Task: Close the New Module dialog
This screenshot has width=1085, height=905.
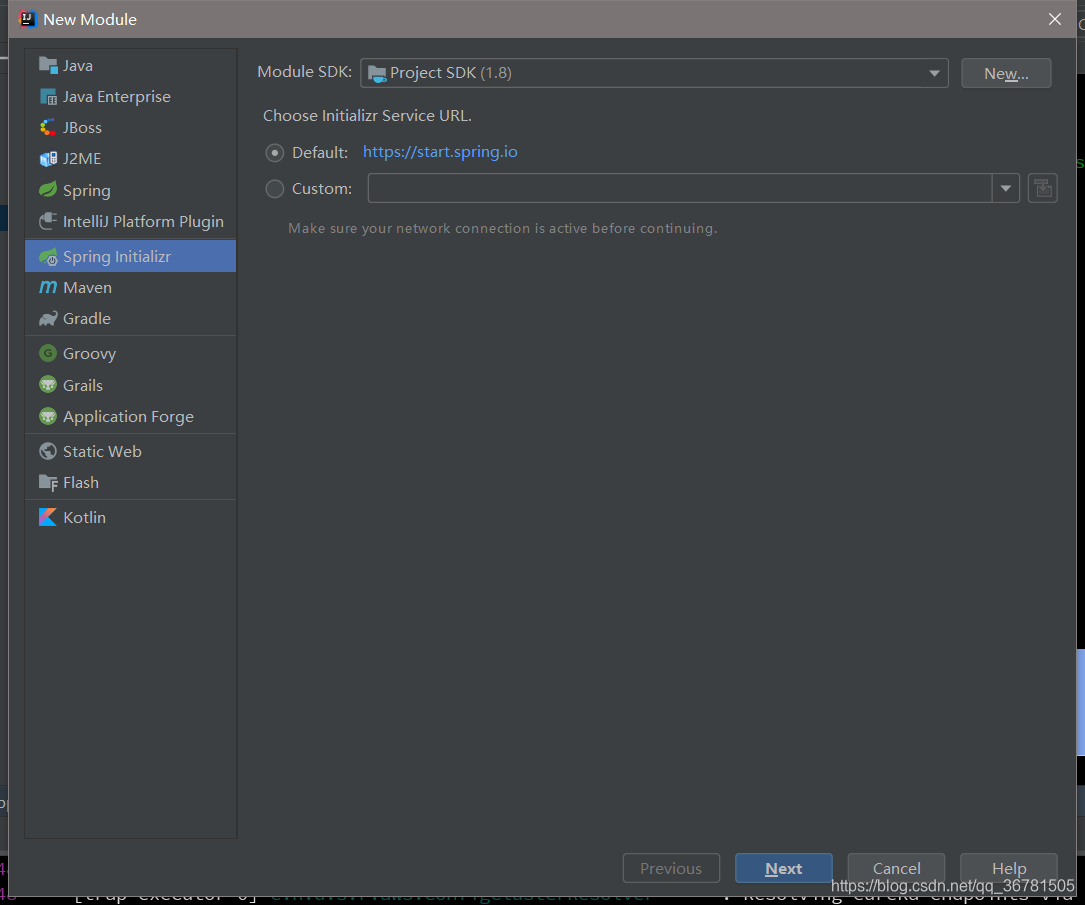Action: (x=1055, y=19)
